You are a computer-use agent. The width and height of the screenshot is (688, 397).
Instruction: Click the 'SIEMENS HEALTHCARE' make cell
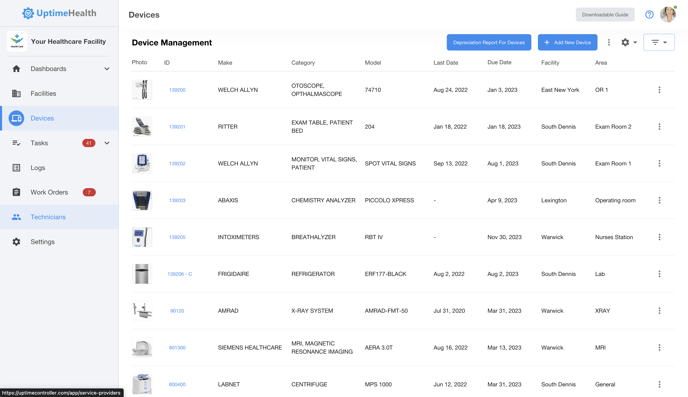(250, 348)
